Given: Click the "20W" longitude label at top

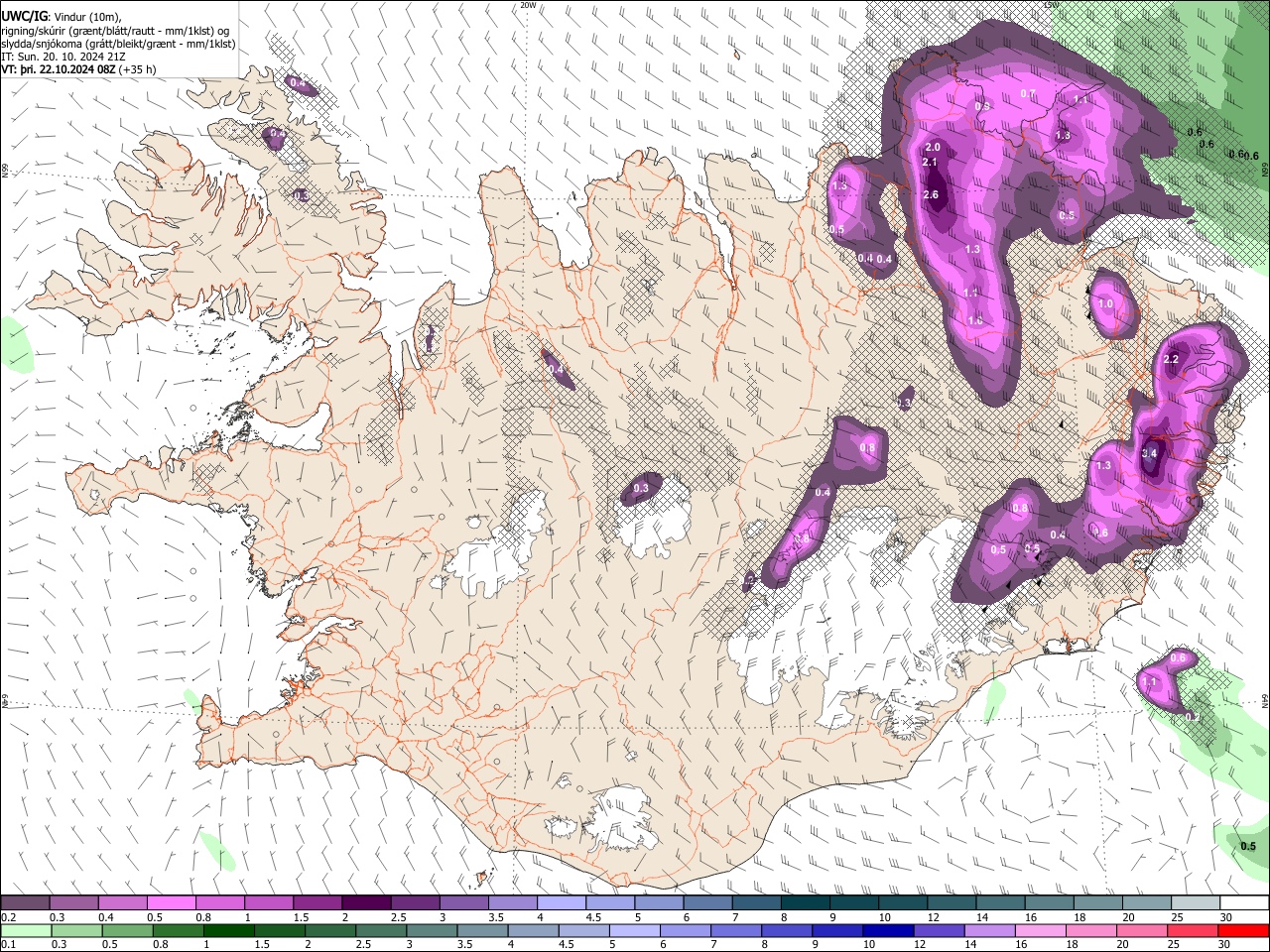Looking at the screenshot, I should point(528,5).
